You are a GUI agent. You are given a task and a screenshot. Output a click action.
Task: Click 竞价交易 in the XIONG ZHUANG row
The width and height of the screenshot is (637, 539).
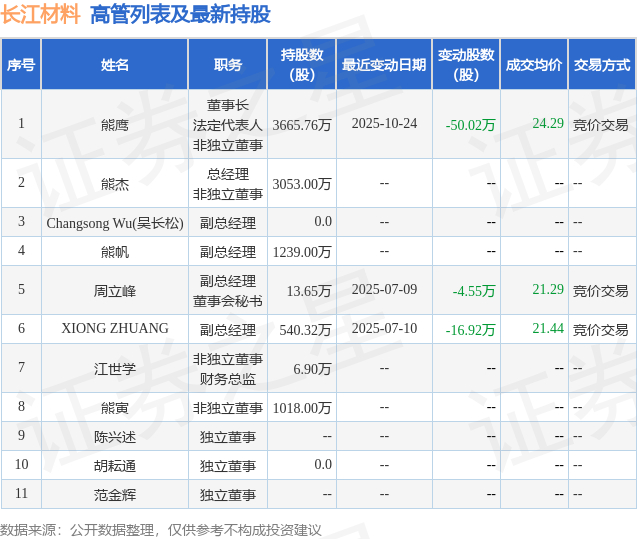coord(600,330)
